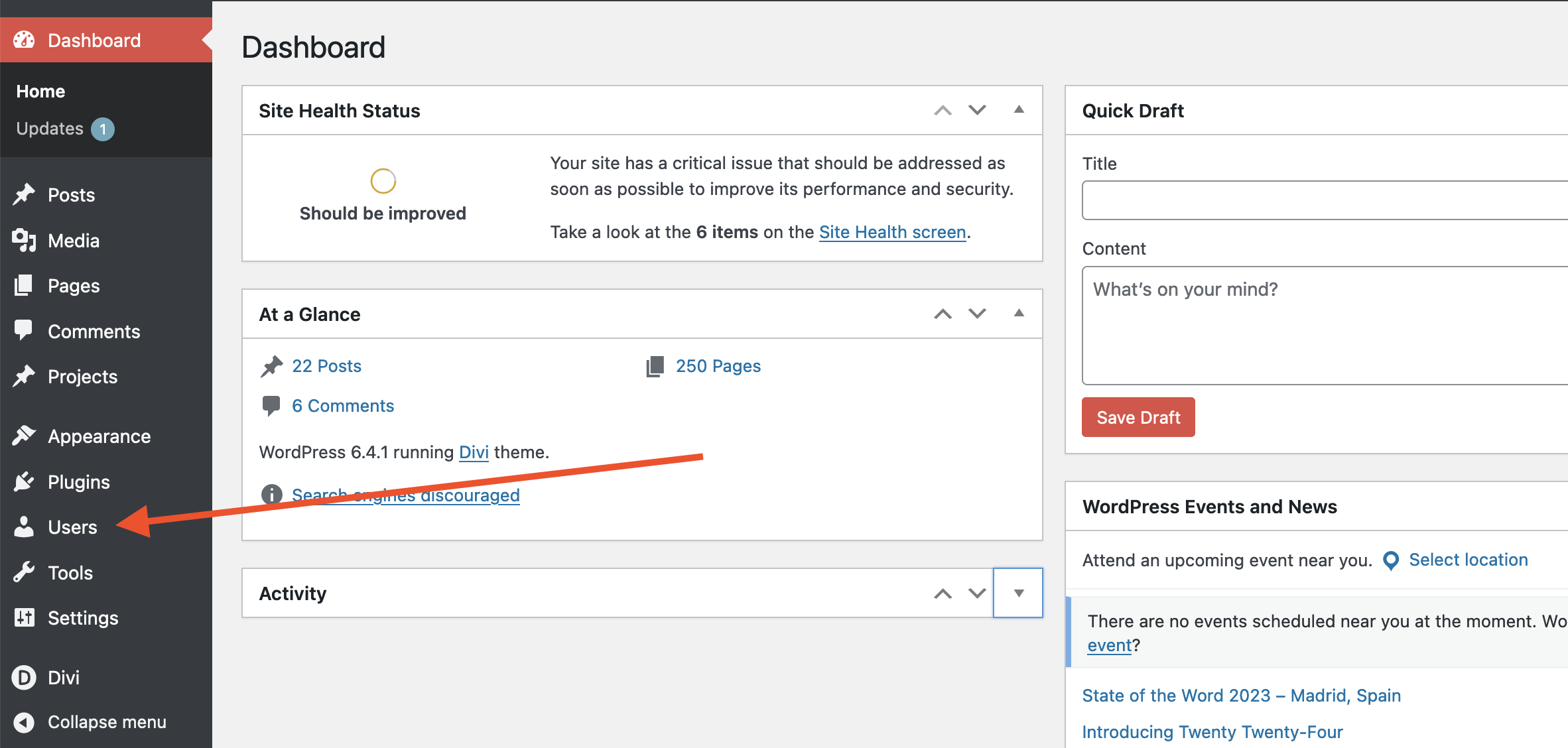The width and height of the screenshot is (1568, 748).
Task: Open the Site Health screen link
Action: point(892,232)
